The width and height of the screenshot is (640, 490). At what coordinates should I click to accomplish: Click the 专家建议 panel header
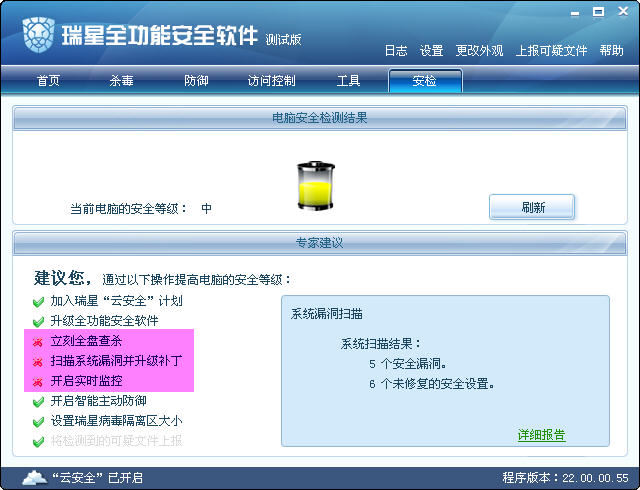tap(320, 243)
